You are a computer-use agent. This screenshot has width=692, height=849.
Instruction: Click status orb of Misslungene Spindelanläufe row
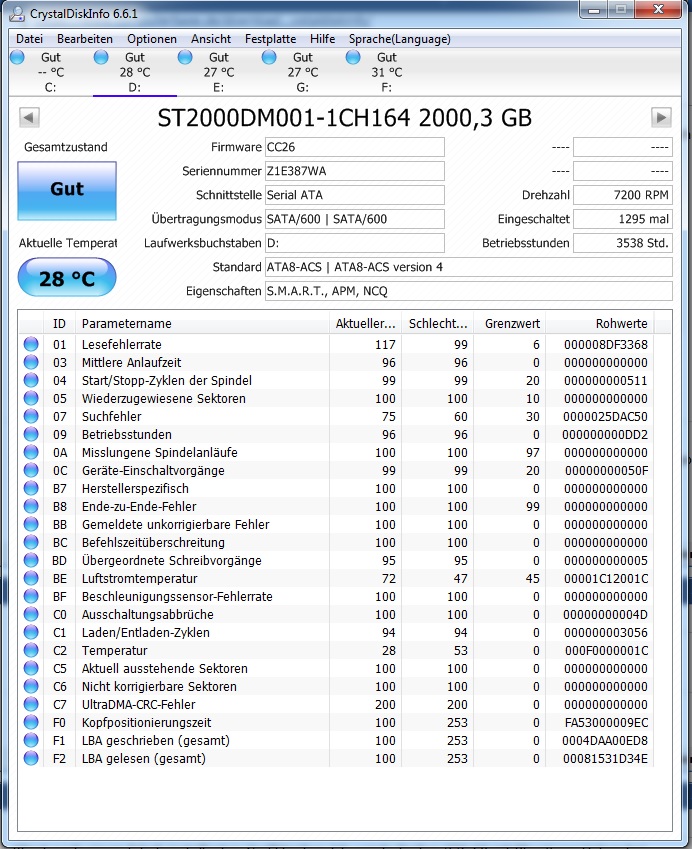point(31,452)
